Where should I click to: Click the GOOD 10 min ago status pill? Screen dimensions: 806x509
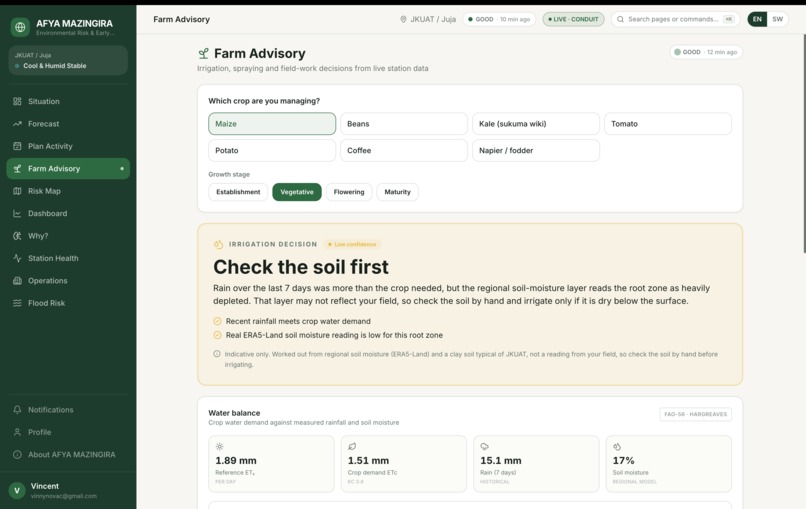click(499, 19)
